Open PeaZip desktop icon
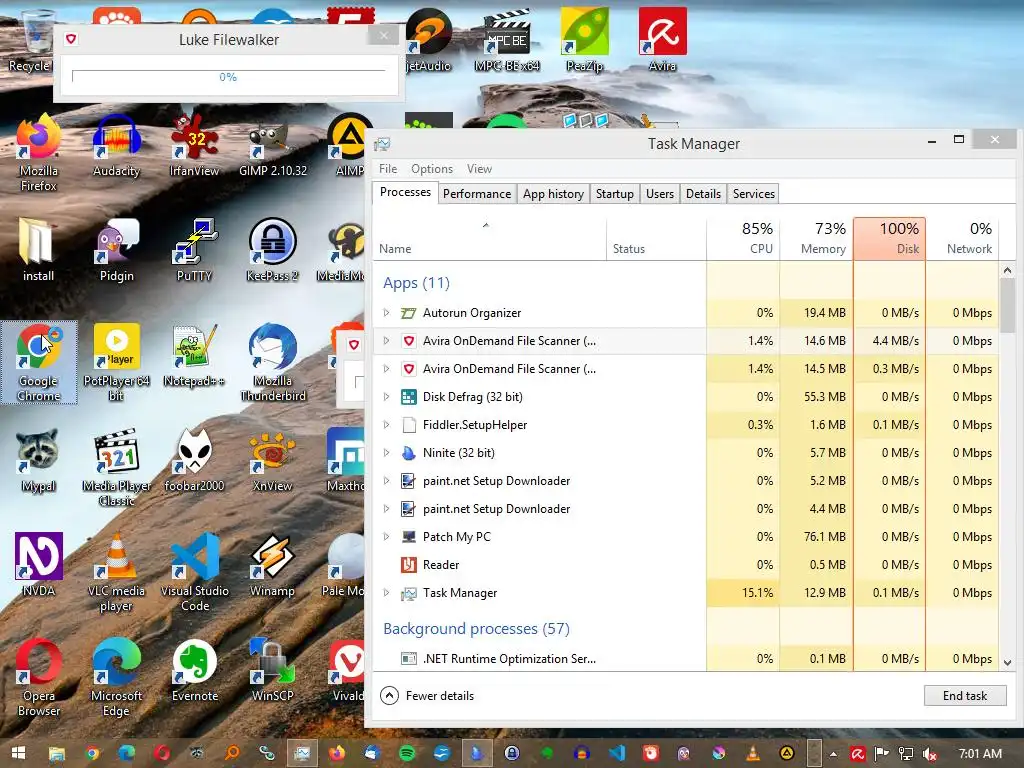Image resolution: width=1024 pixels, height=768 pixels. tap(584, 40)
